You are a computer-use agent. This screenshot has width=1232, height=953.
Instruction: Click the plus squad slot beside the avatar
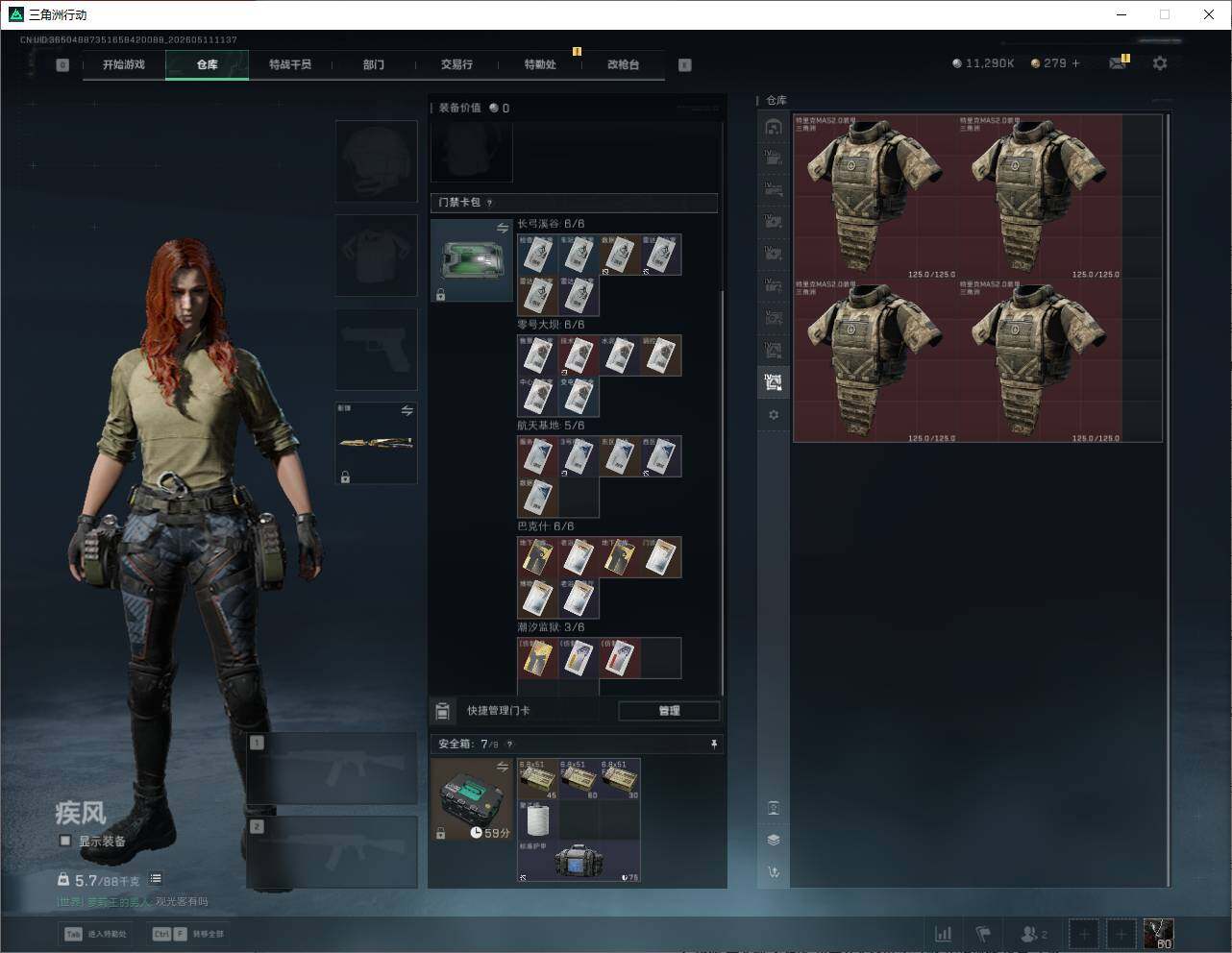pyautogui.click(x=1121, y=934)
